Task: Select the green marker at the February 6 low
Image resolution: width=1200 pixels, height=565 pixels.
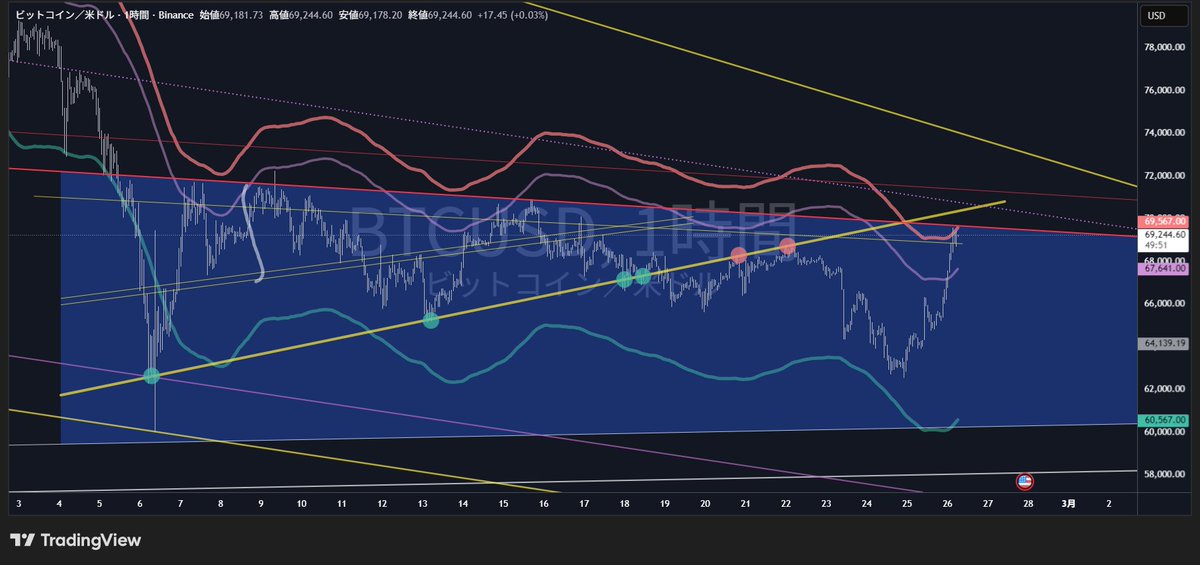Action: click(x=152, y=376)
